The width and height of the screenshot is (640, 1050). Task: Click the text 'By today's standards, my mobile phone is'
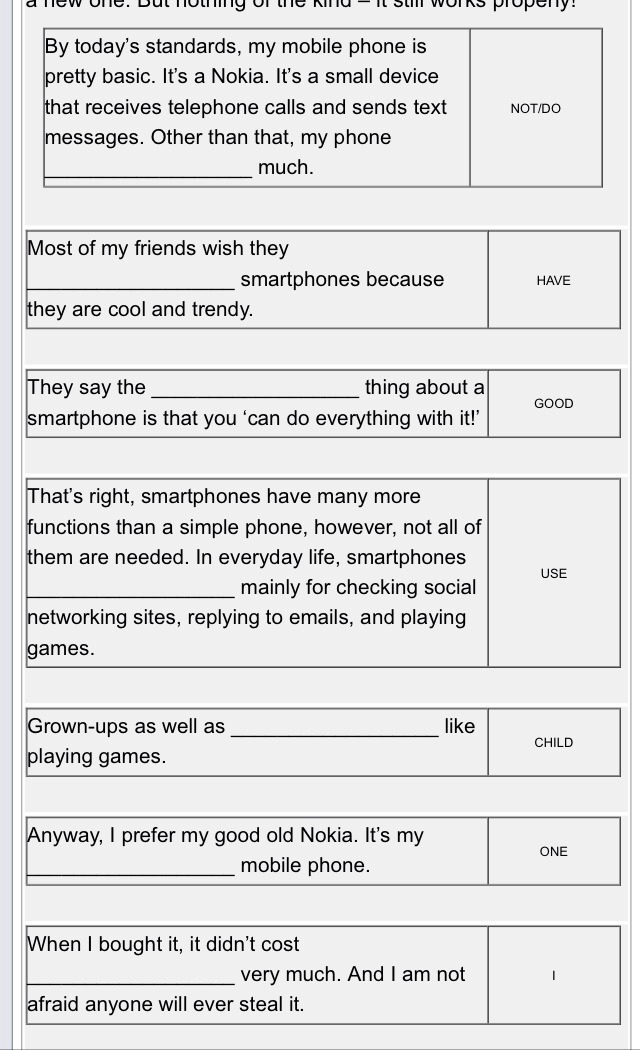(236, 46)
